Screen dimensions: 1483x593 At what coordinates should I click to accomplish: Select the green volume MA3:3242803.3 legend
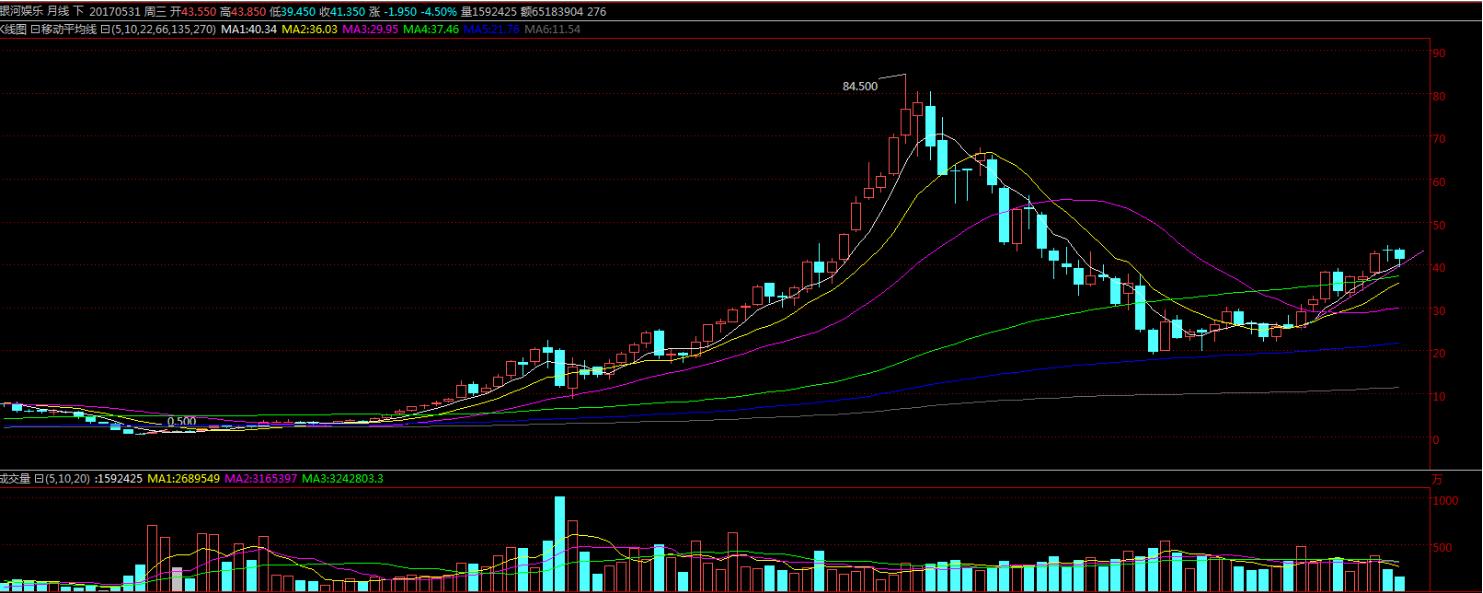coord(342,479)
